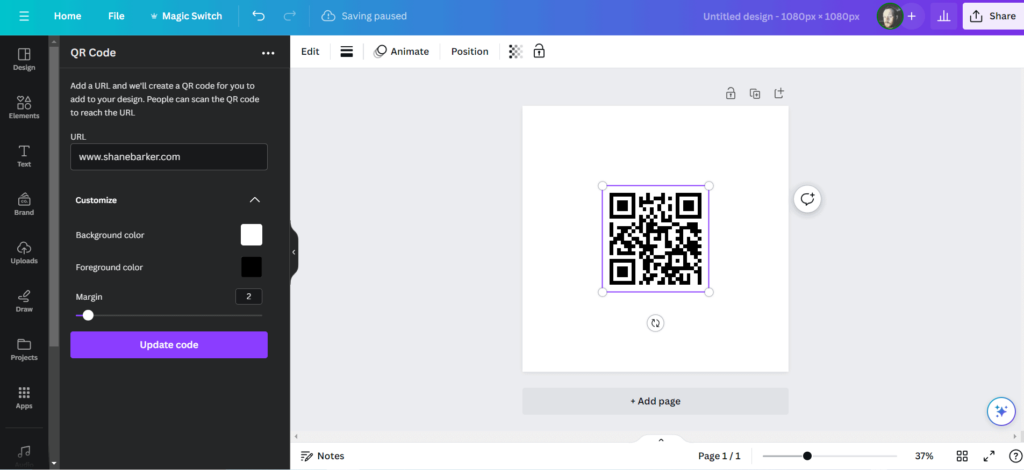Open the transparency checkerboard icon
Screen dimensions: 1024x470
(516, 52)
